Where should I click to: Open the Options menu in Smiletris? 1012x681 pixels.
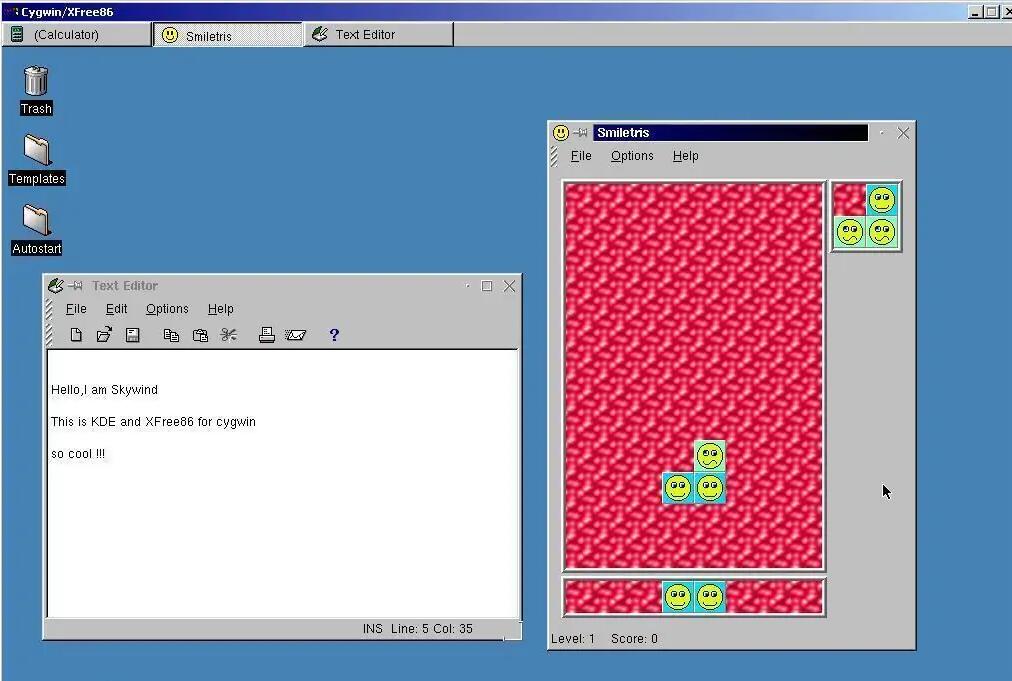point(632,156)
